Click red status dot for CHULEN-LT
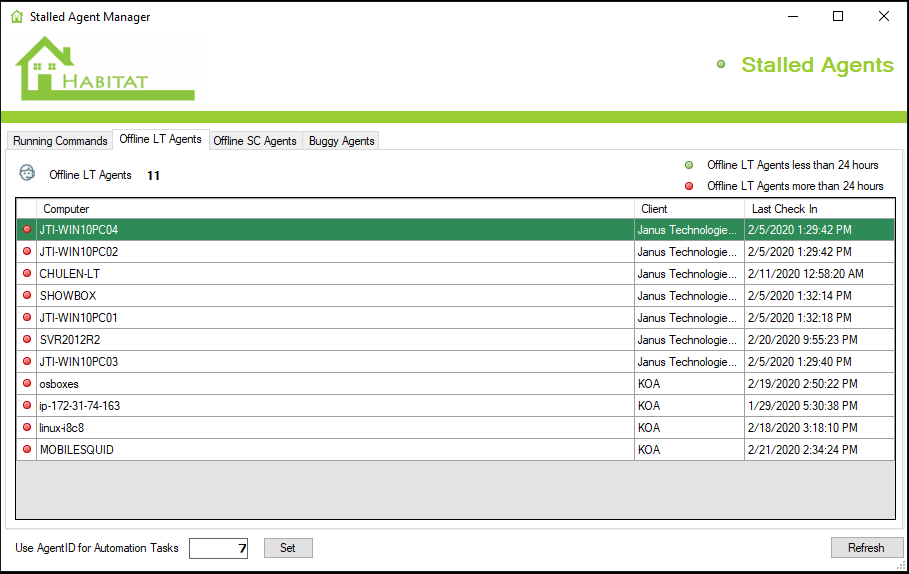Screen dimensions: 909x574 click(x=27, y=274)
